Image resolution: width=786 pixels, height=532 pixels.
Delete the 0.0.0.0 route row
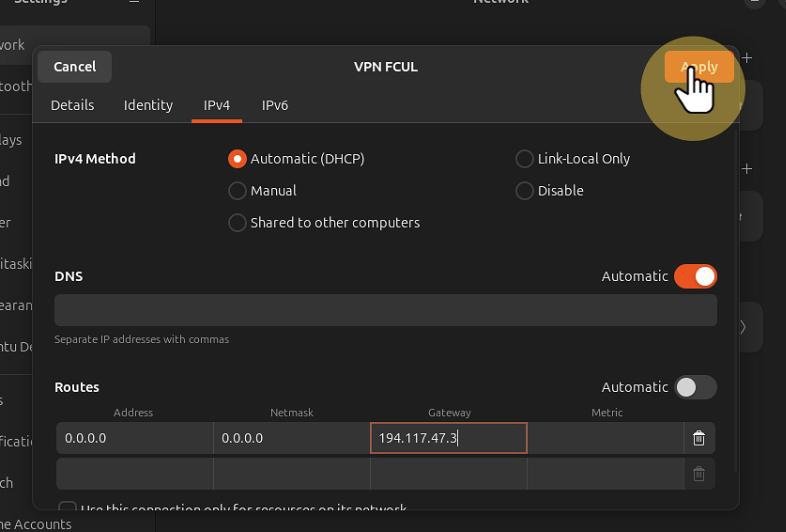699,438
